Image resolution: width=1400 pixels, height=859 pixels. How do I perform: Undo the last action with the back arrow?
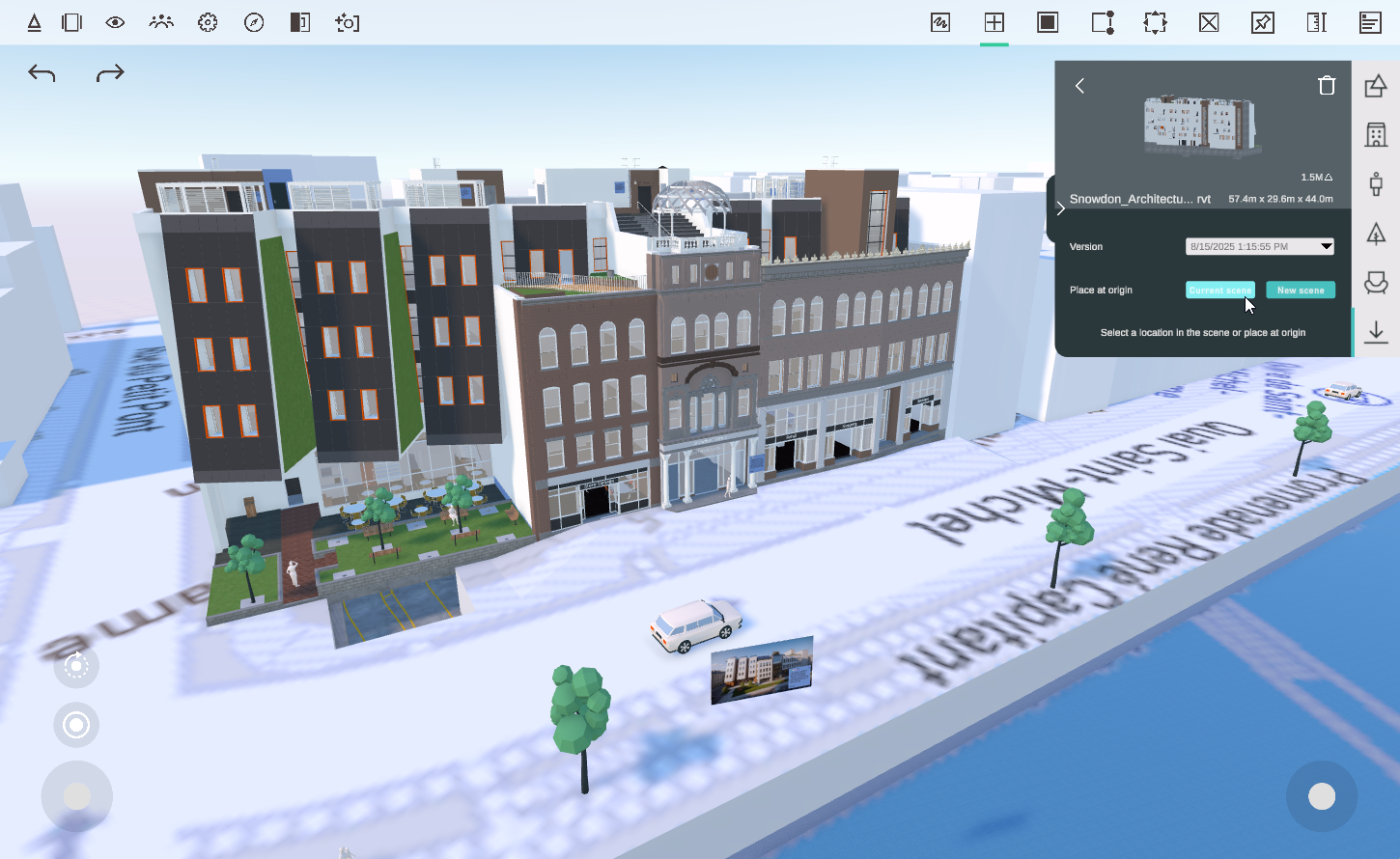(42, 73)
